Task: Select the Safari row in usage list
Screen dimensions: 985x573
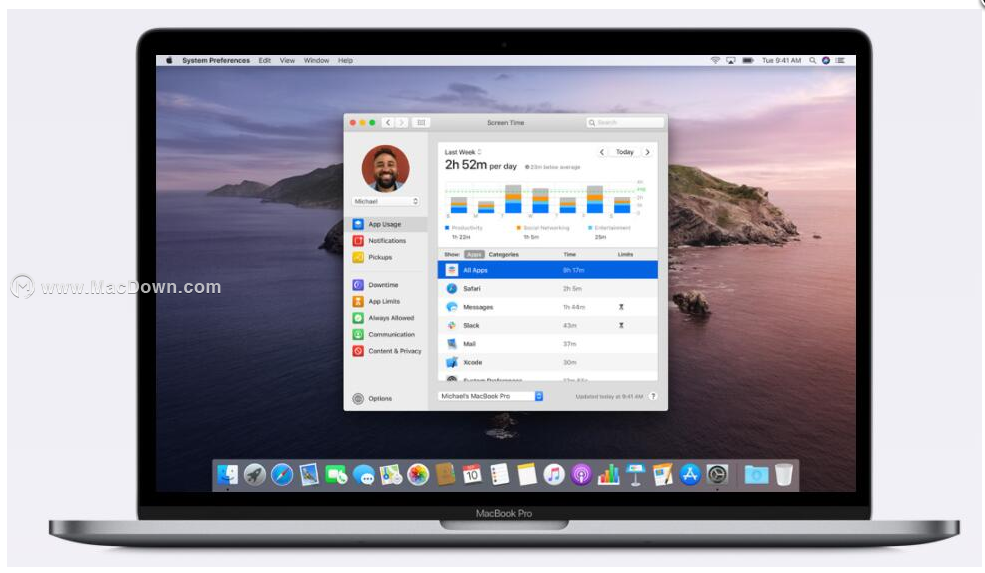Action: [547, 288]
